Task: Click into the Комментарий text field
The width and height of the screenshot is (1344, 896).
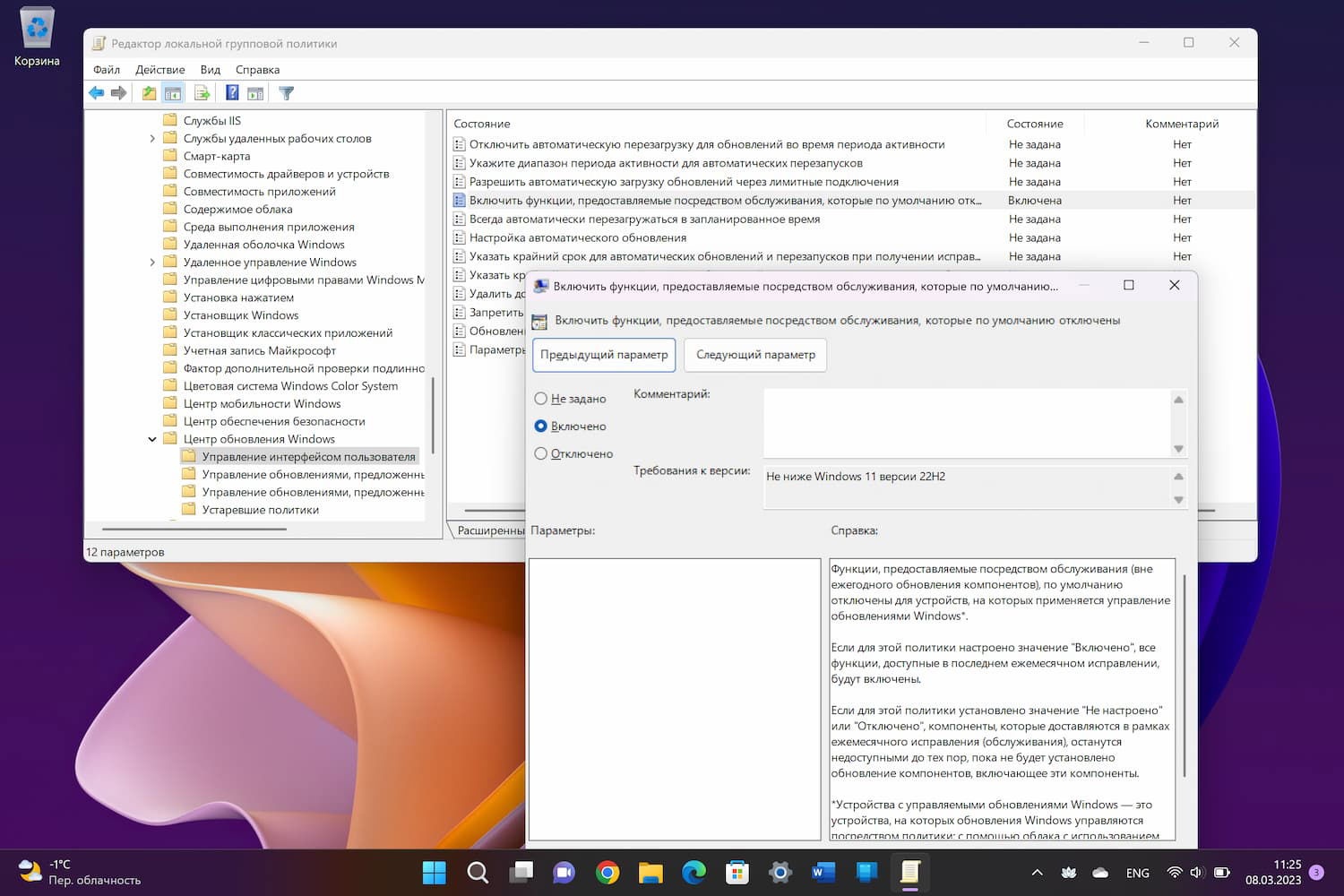Action: coord(968,424)
